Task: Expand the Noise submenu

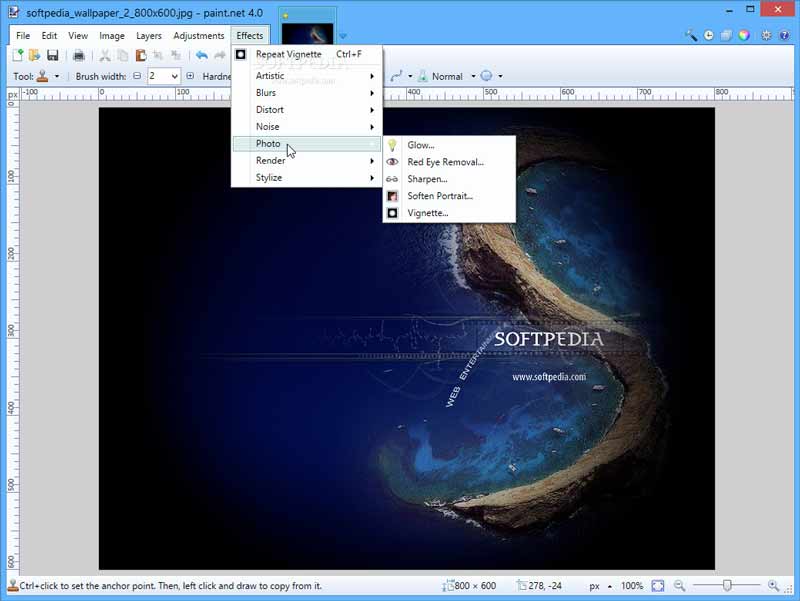Action: (x=307, y=127)
